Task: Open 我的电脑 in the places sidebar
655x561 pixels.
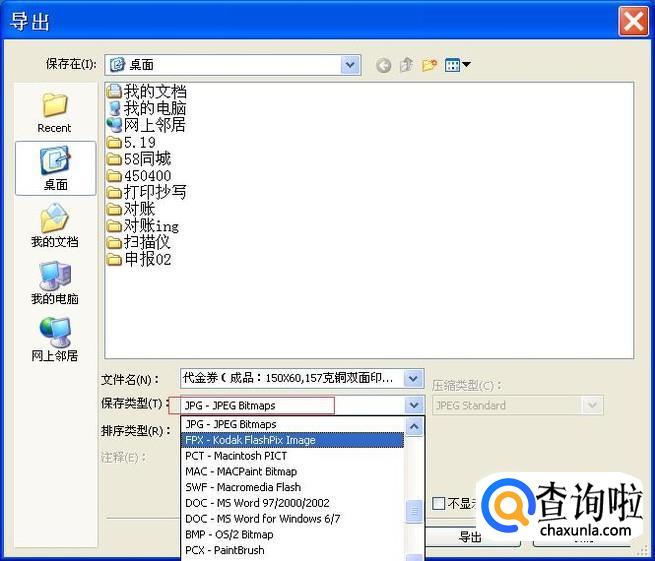Action: click(x=55, y=283)
